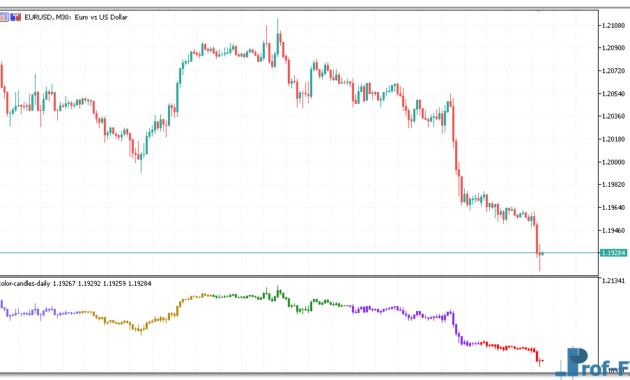This screenshot has height=380, width=630.
Task: Click the indicator value 1.19292
Action: [89, 284]
